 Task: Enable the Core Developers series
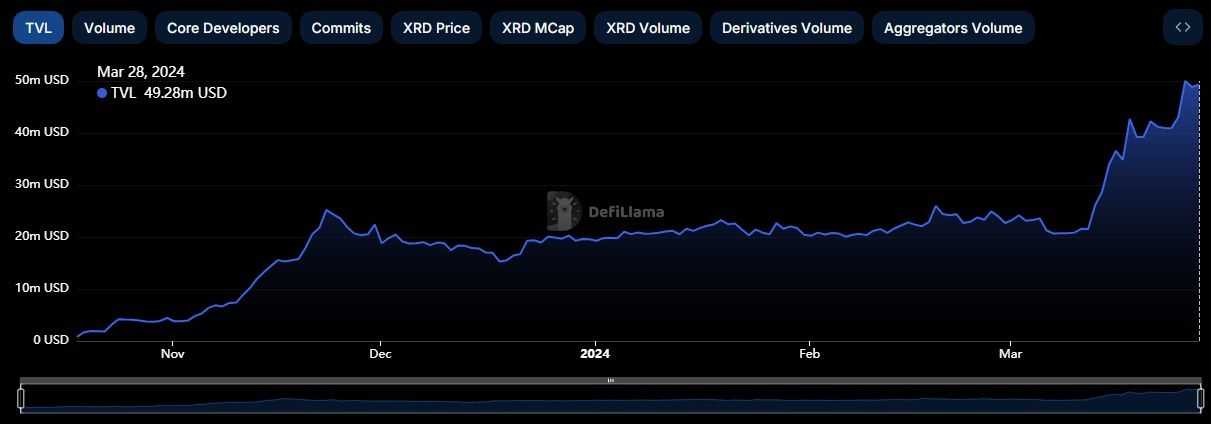pyautogui.click(x=223, y=28)
